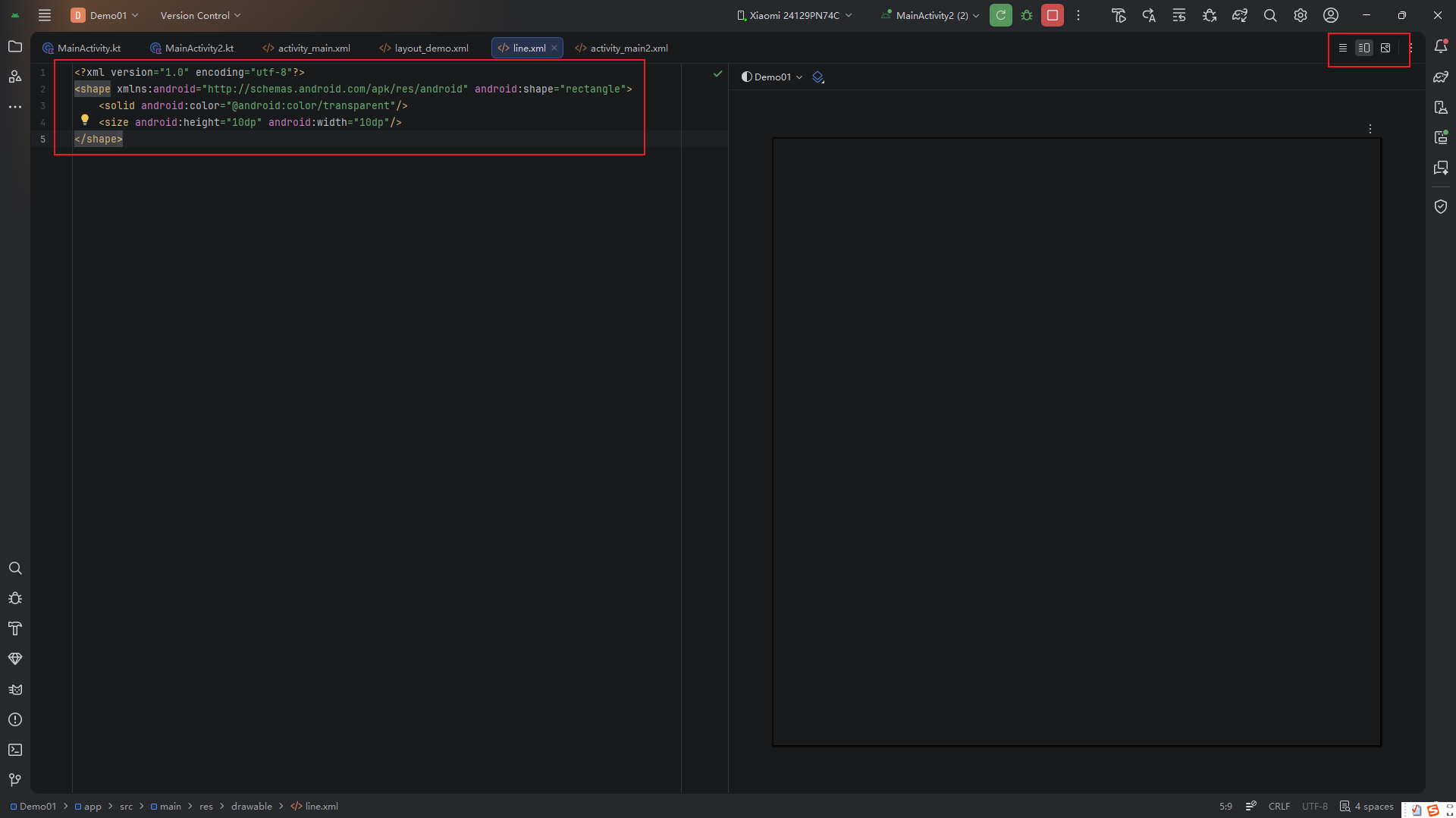The width and height of the screenshot is (1456, 818).
Task: Open the Problems tool window
Action: pos(15,719)
